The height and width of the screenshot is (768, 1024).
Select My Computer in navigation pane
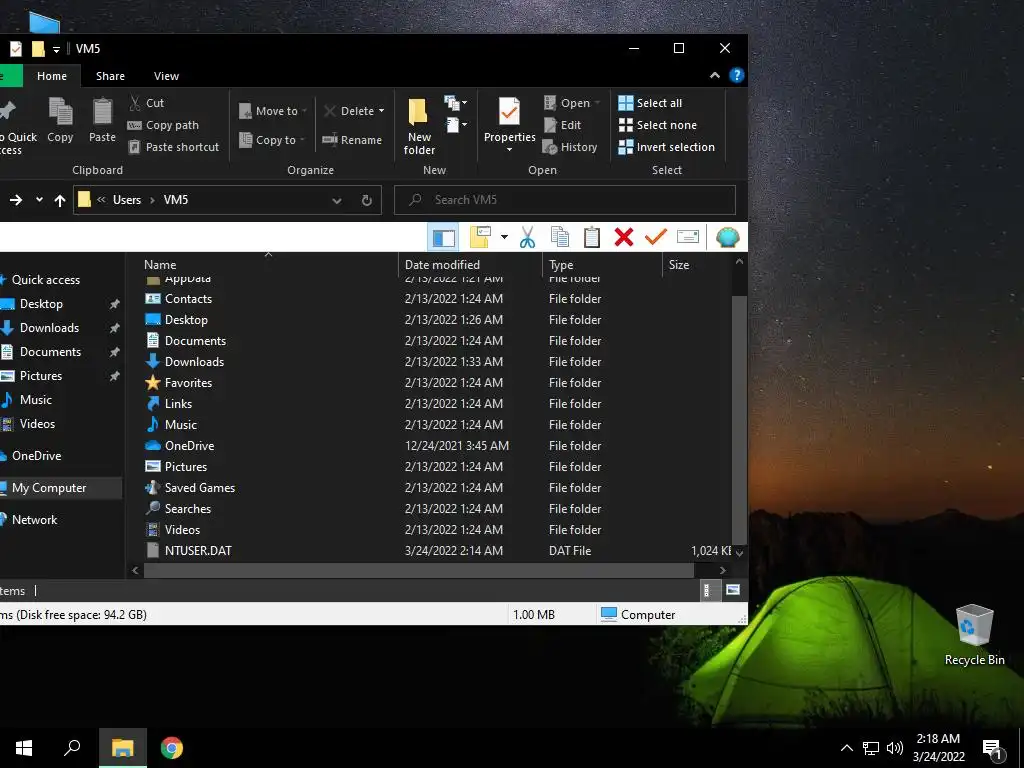click(x=49, y=488)
